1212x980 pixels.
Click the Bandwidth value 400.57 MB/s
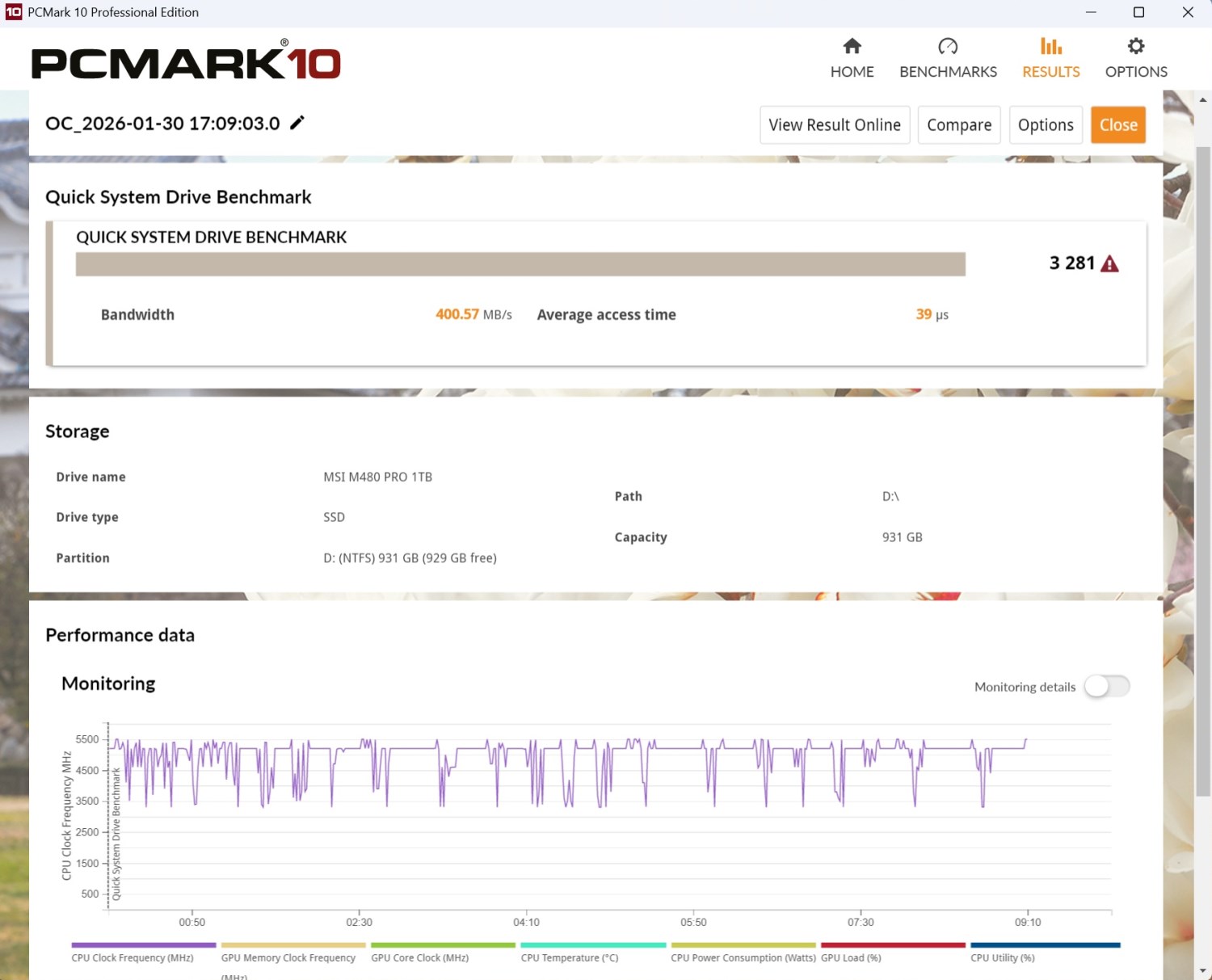tap(473, 314)
